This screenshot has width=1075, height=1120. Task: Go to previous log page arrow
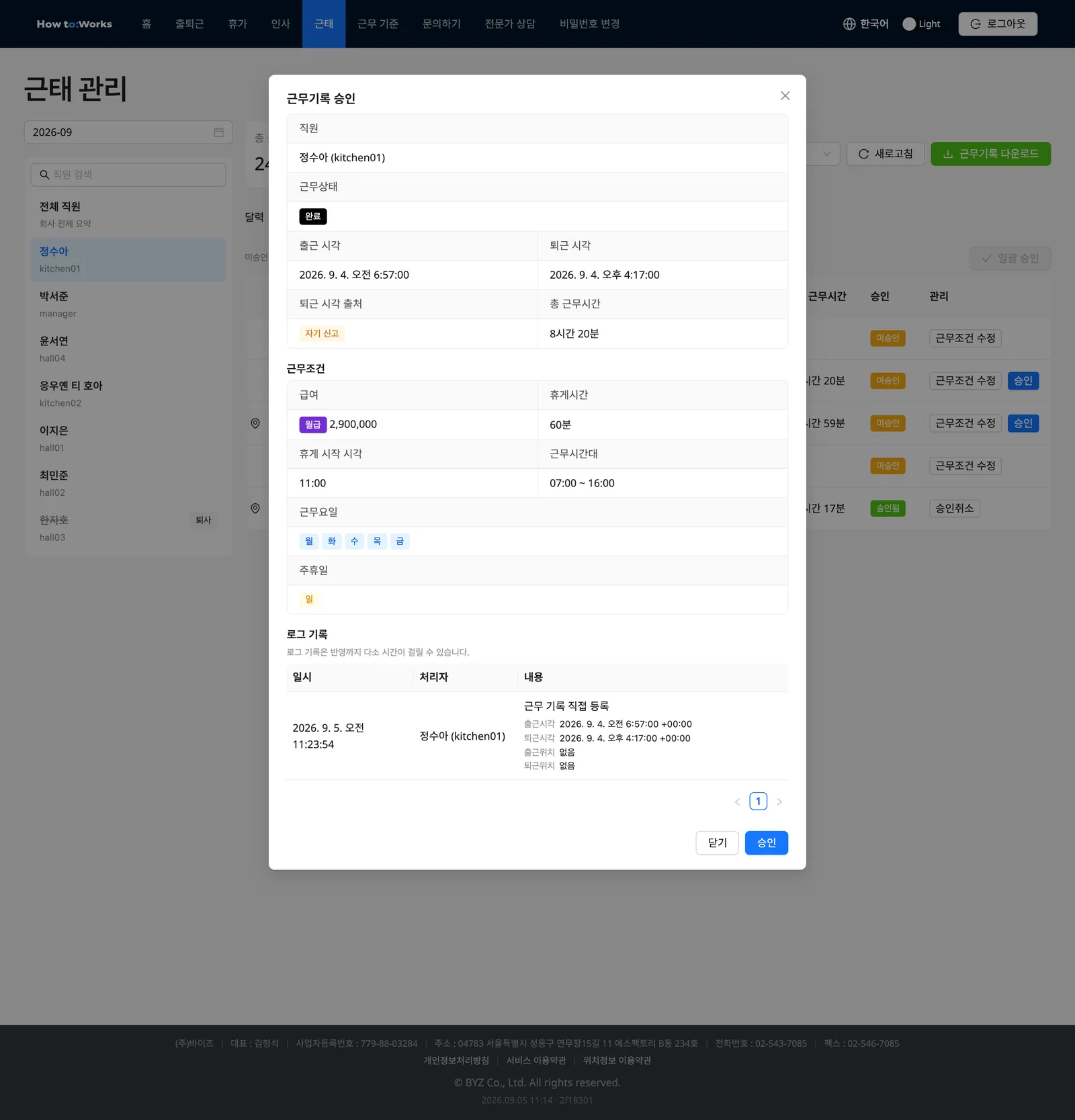click(x=737, y=802)
